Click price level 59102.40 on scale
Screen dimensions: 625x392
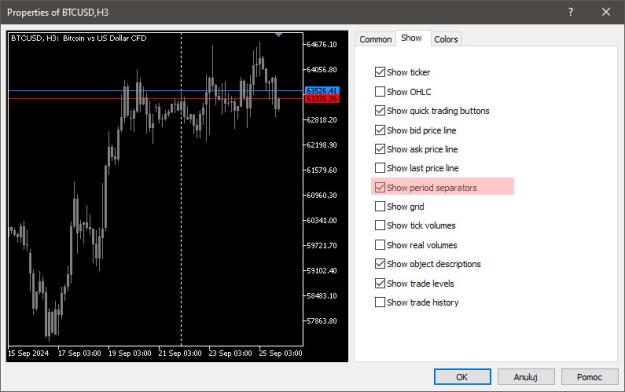point(322,270)
